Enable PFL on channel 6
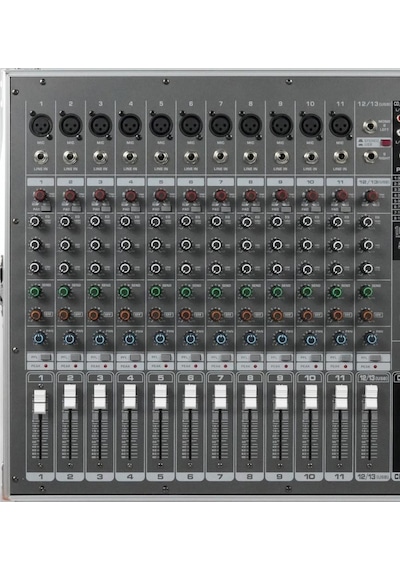This screenshot has height=570, width=400. pyautogui.click(x=196, y=357)
